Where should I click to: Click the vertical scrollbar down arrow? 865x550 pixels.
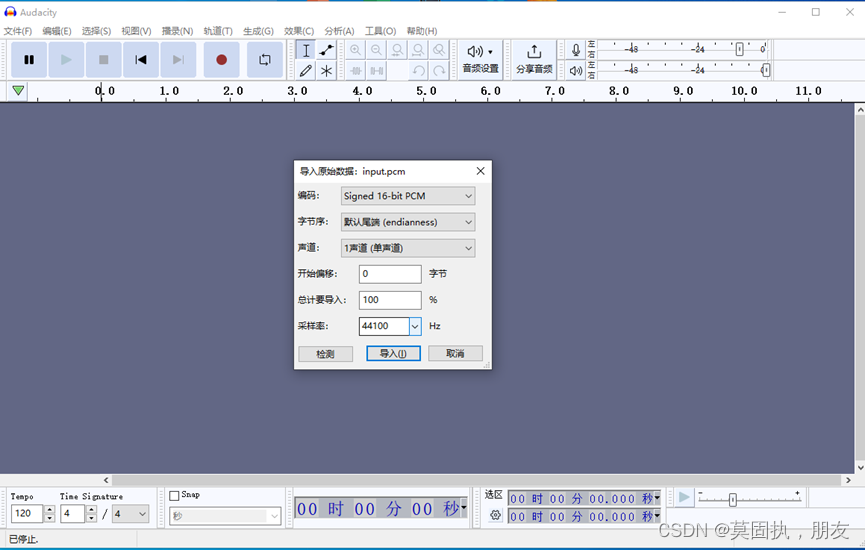pos(860,467)
